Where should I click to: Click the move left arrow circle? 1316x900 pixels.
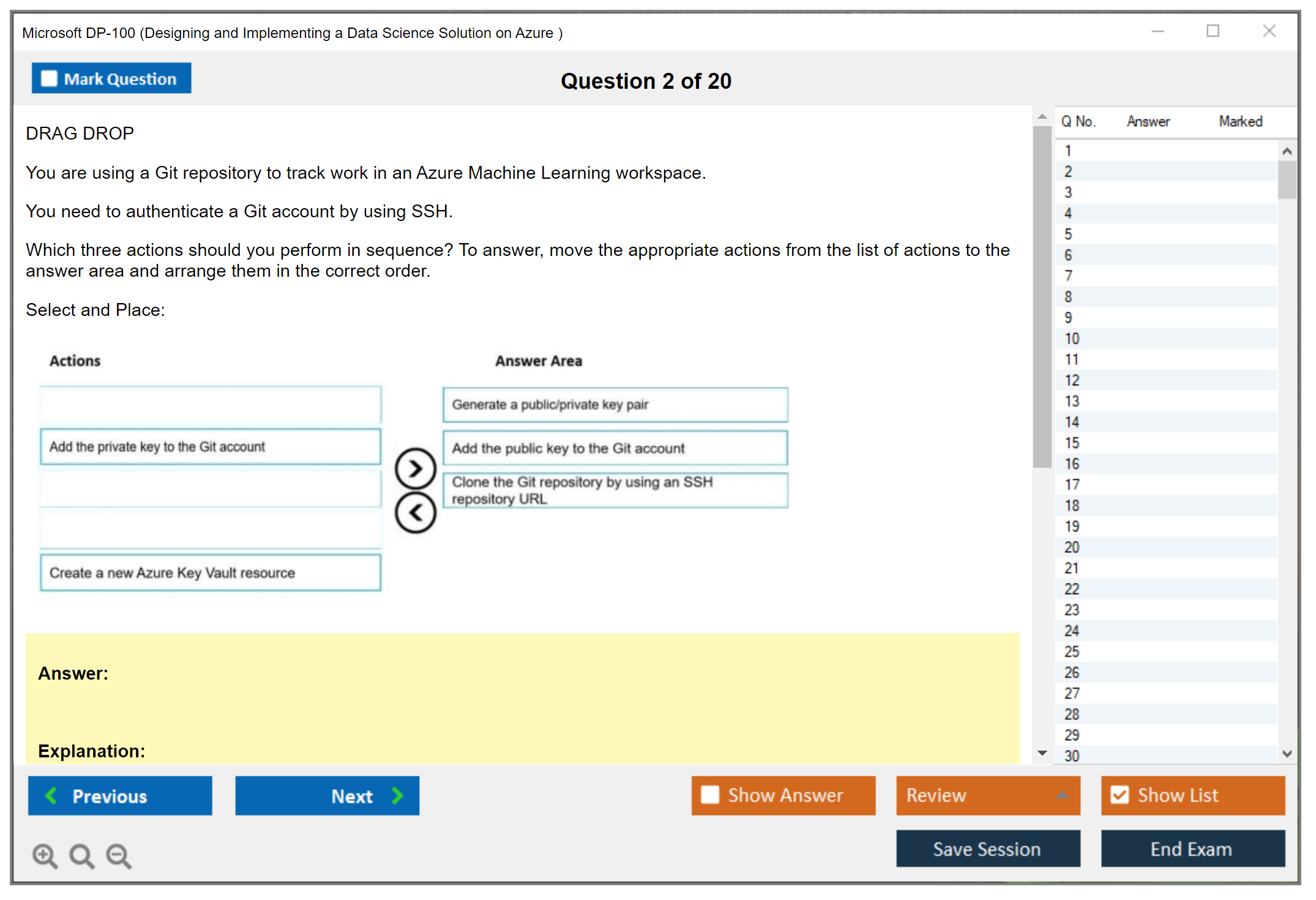[415, 512]
